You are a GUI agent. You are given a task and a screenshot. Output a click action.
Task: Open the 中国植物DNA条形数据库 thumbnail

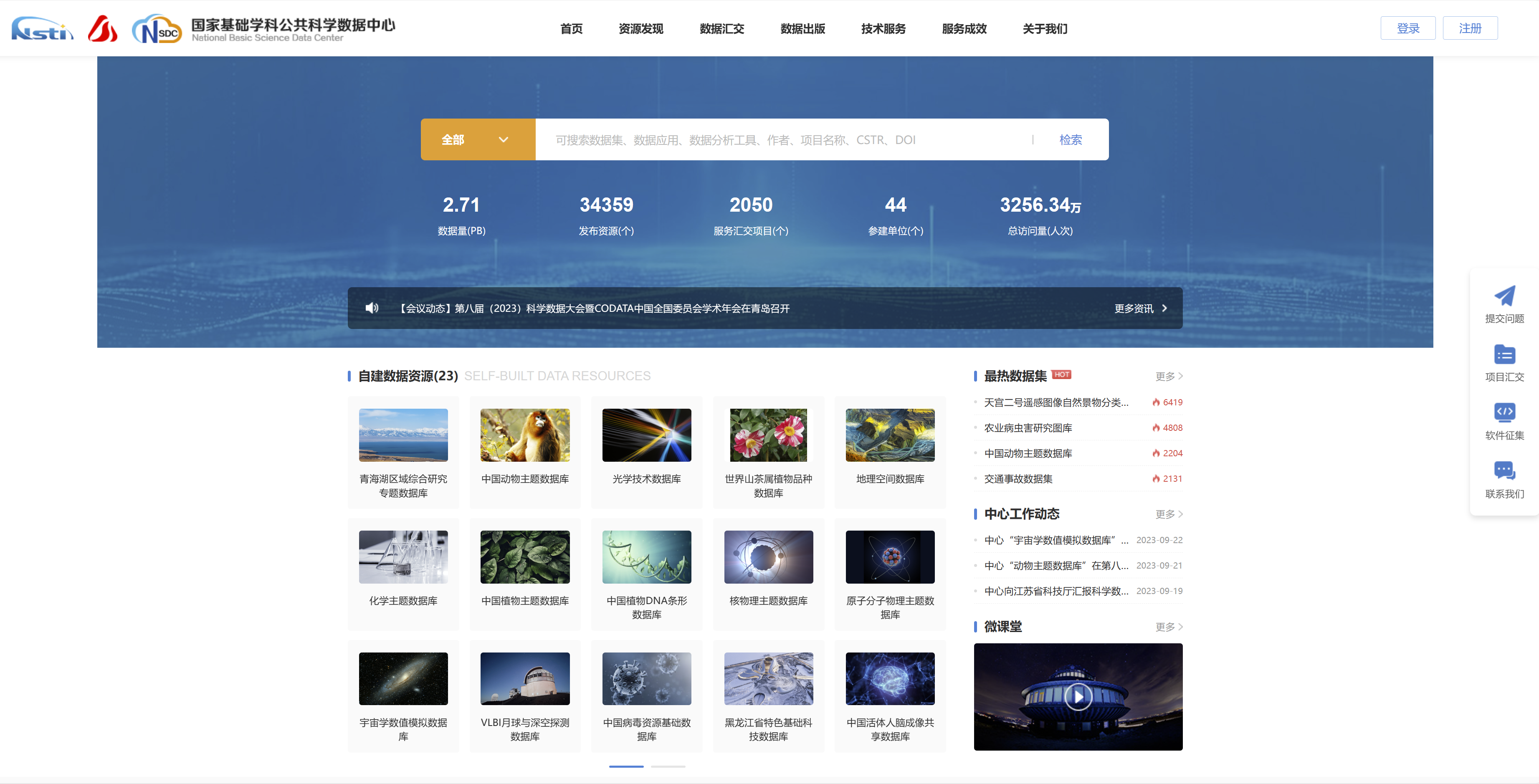coord(646,557)
